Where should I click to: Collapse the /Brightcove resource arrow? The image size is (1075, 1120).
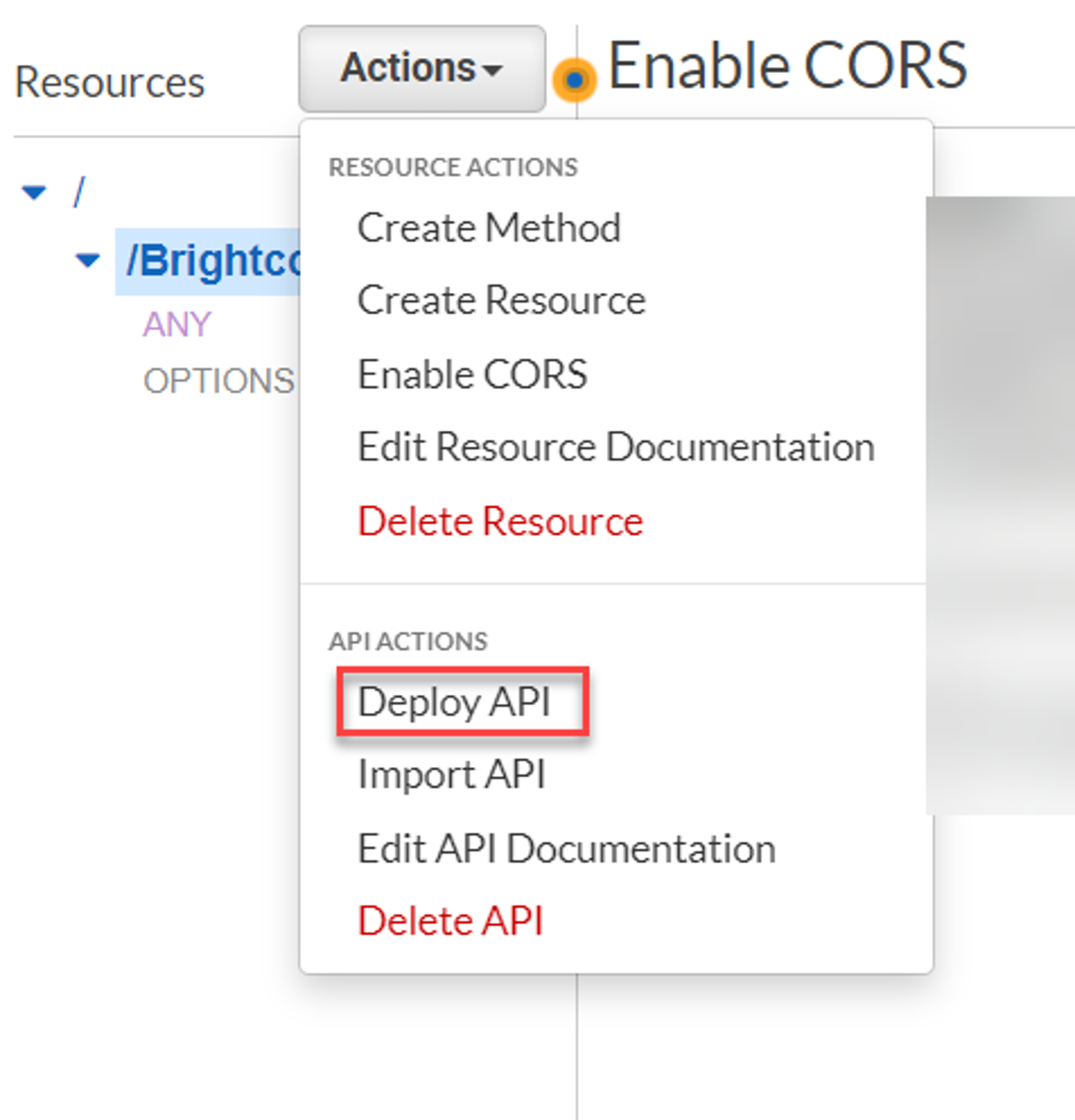click(87, 261)
